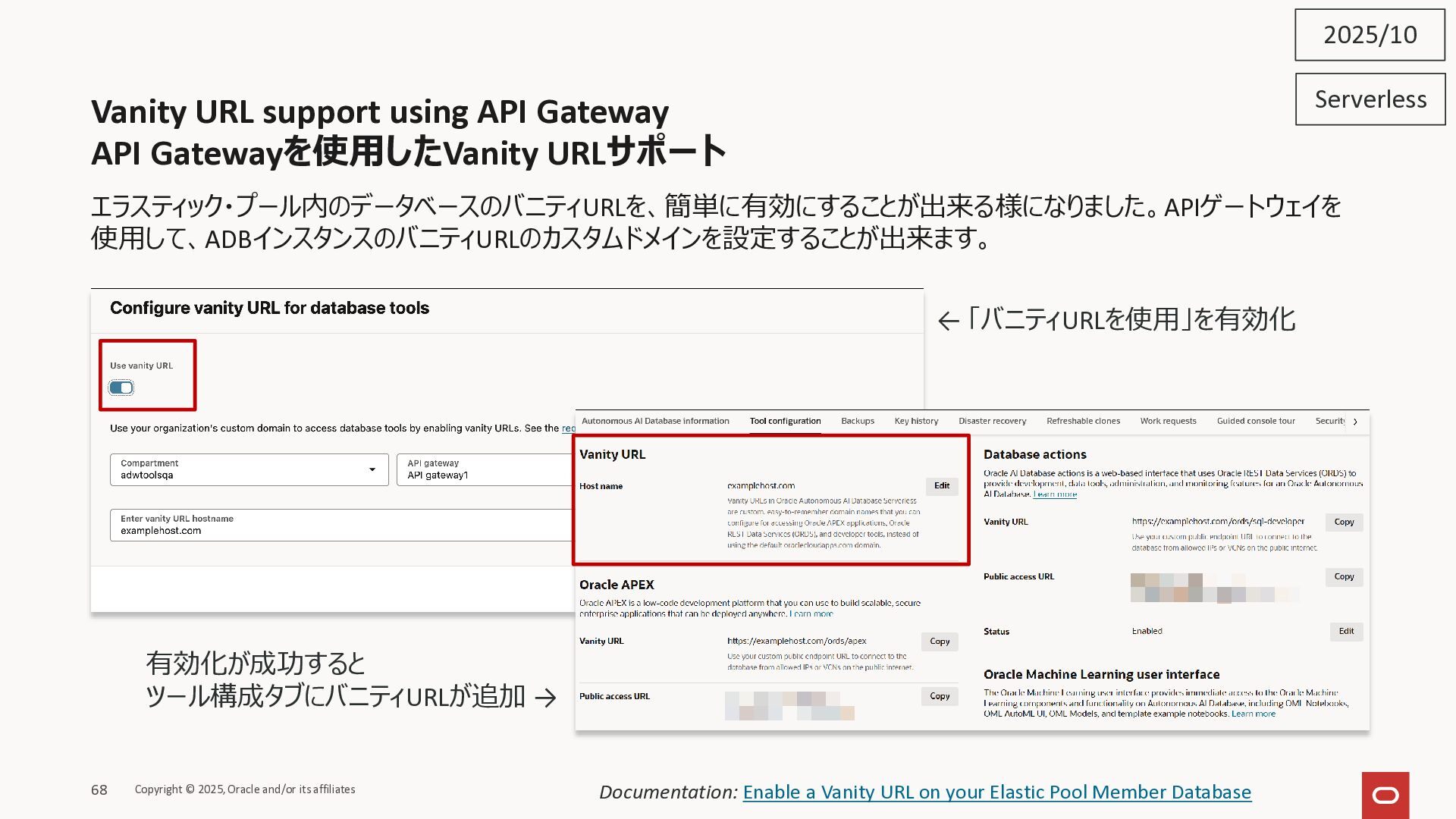Copy the Database actions vanity URL
Image resolution: width=1456 pixels, height=819 pixels.
tap(1344, 522)
